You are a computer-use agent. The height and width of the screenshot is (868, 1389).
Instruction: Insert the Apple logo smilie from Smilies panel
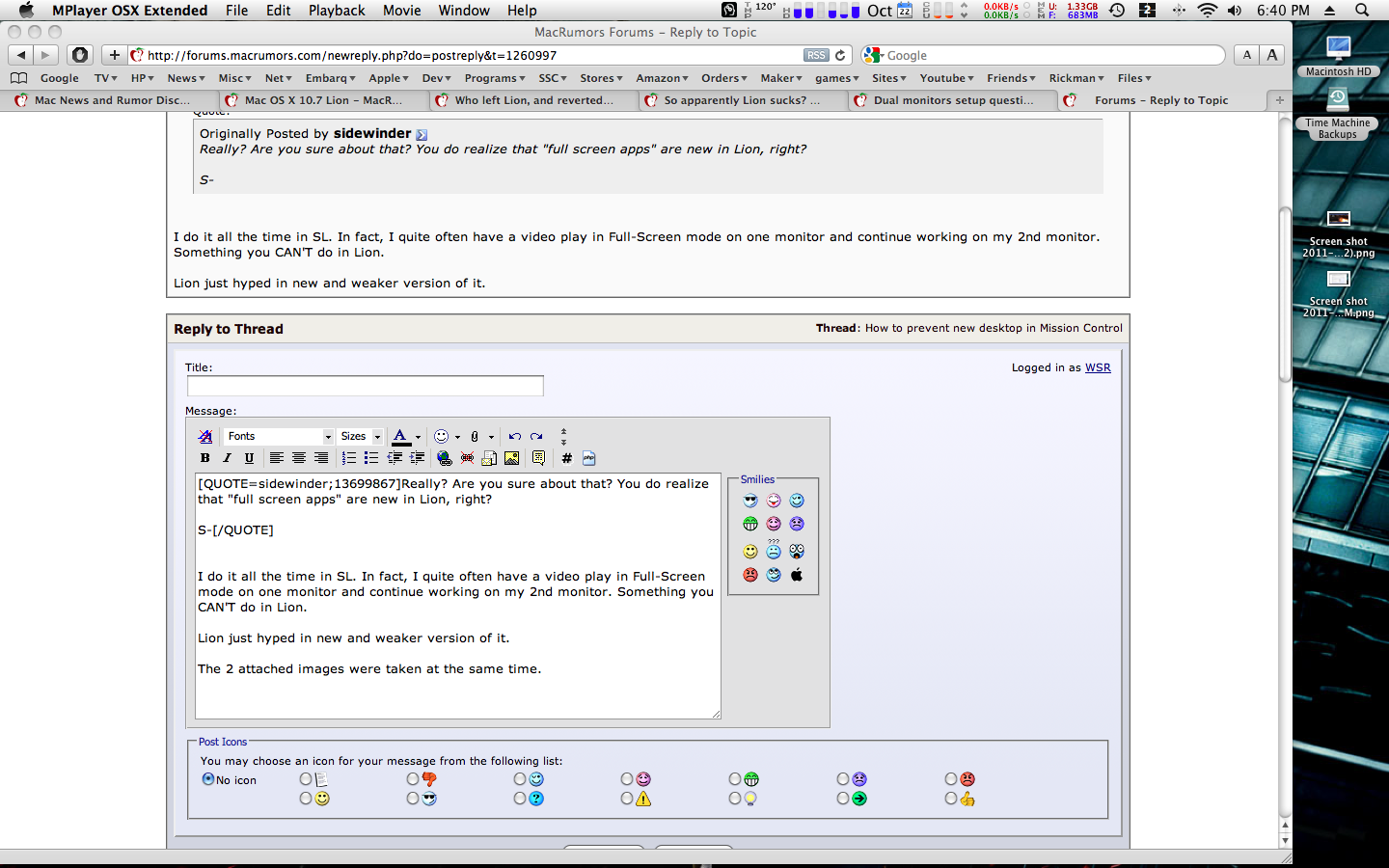pyautogui.click(x=797, y=575)
